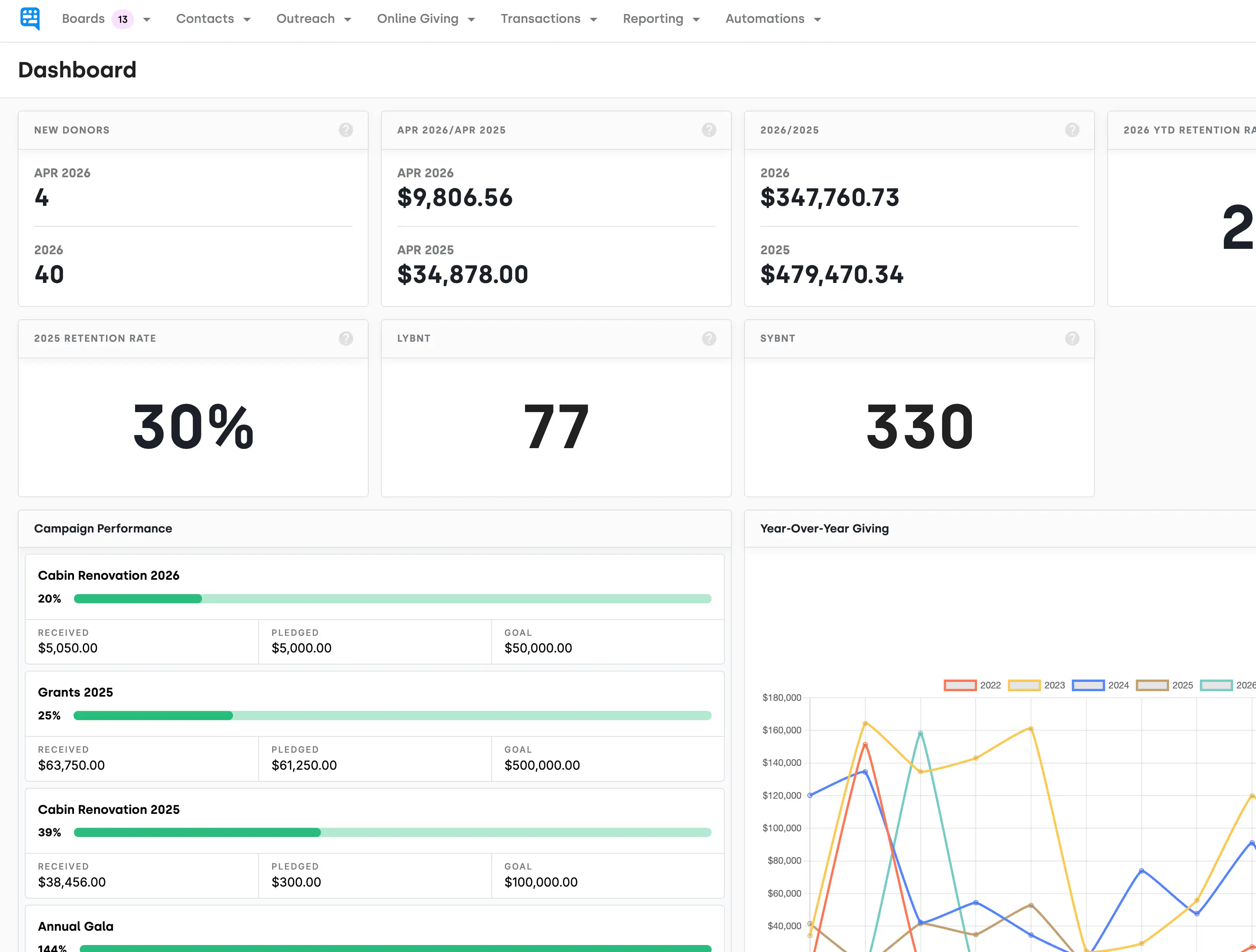Click the Cabin Renovation 2026 progress bar

click(x=392, y=598)
